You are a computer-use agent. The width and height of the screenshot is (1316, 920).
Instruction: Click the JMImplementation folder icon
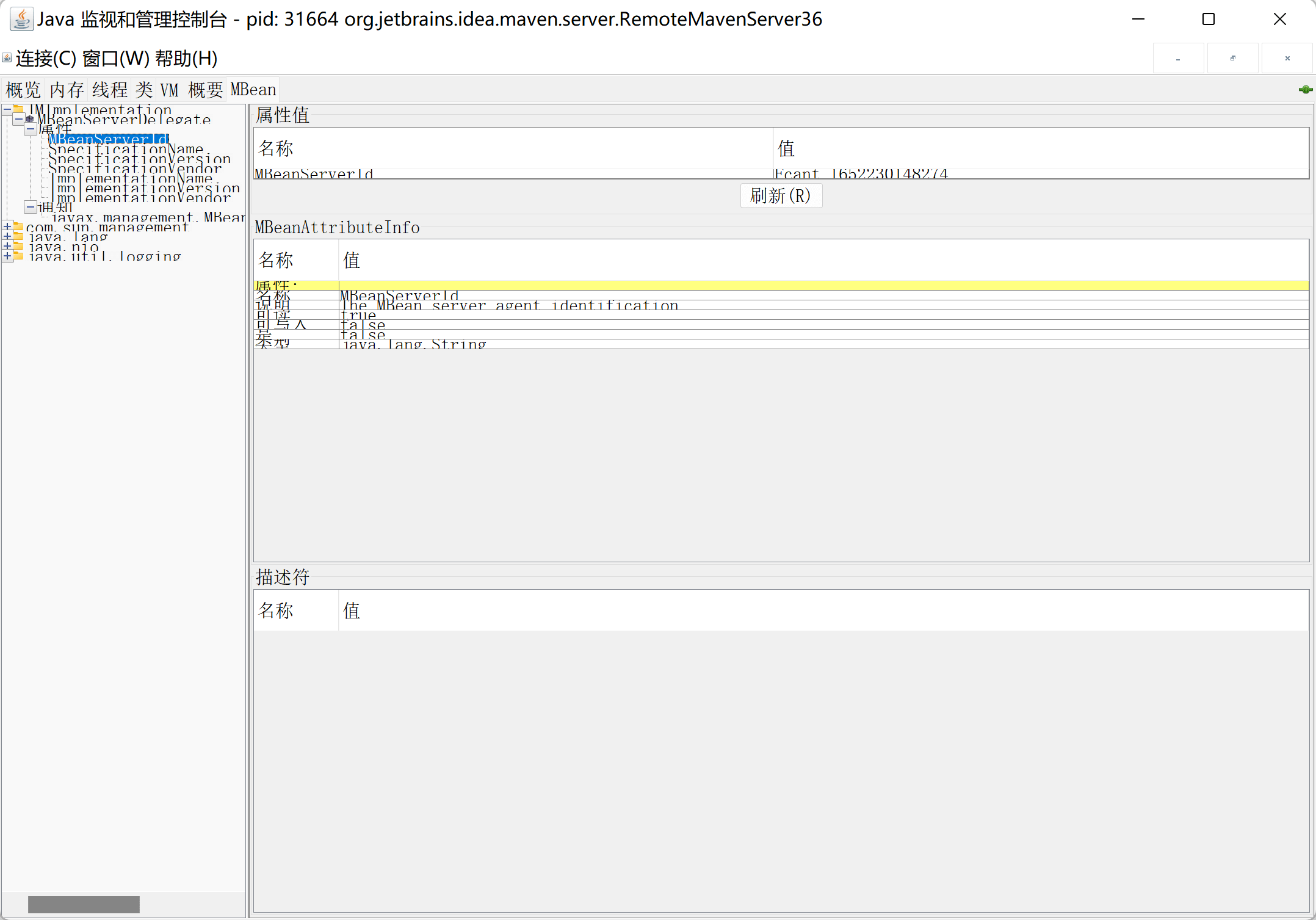(18, 109)
